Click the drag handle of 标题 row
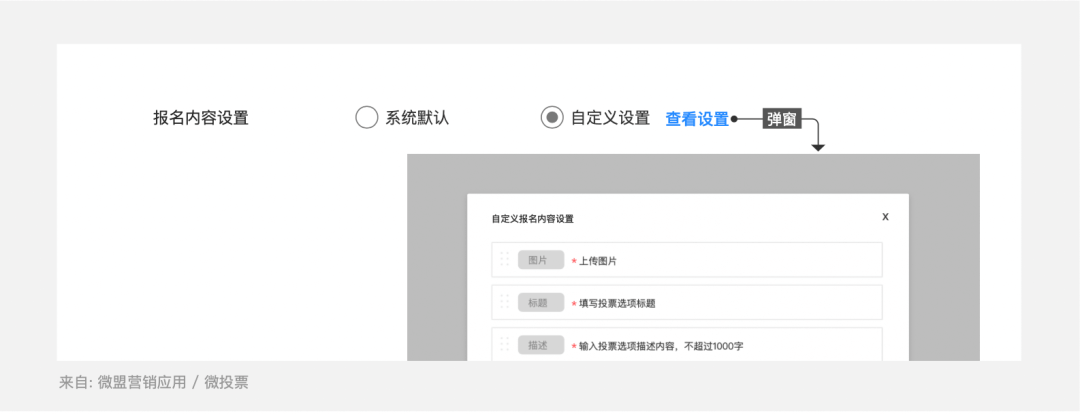This screenshot has height=414, width=1080. click(x=504, y=302)
